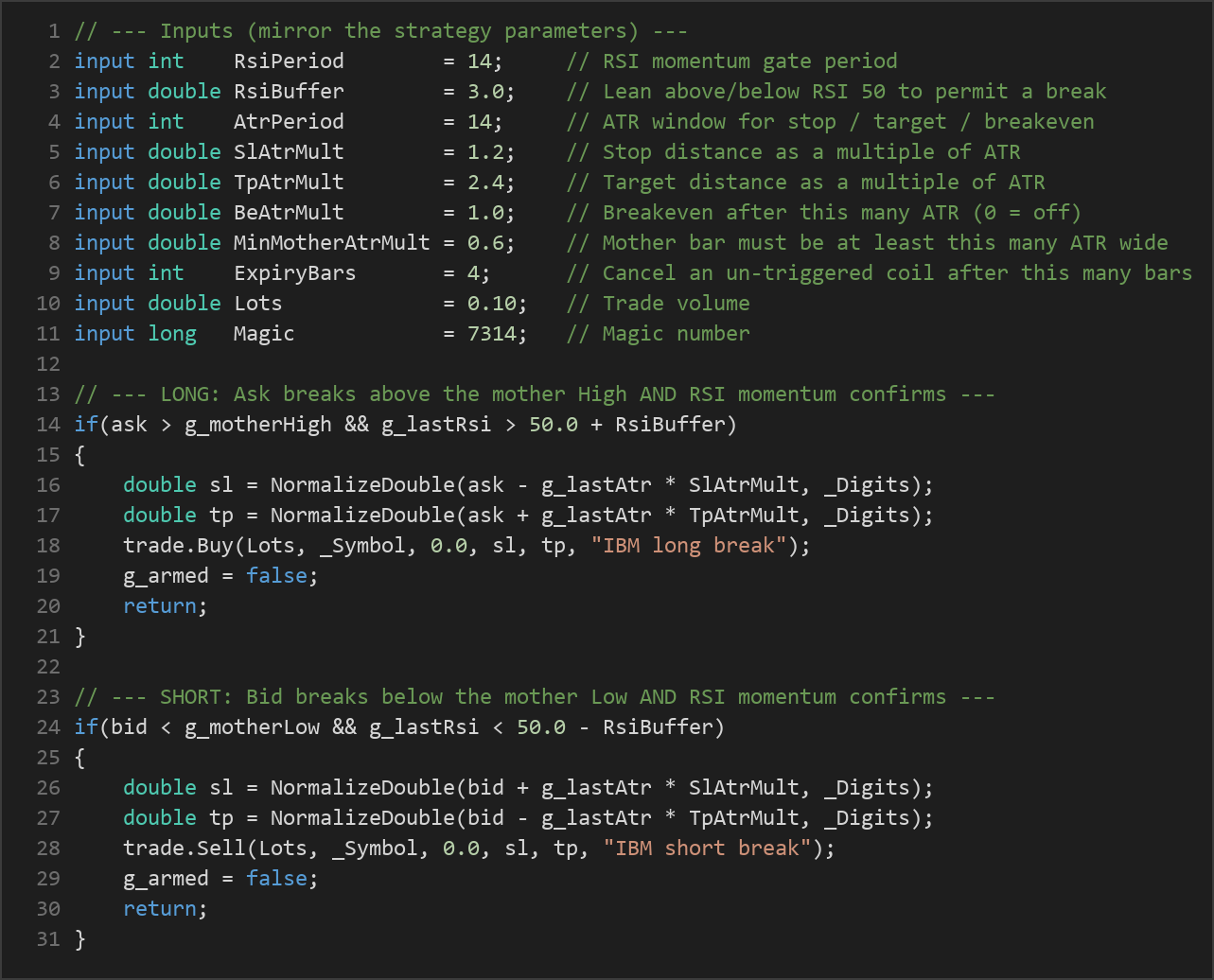
Task: Click the SHORT section comment on line 23
Action: tap(535, 697)
